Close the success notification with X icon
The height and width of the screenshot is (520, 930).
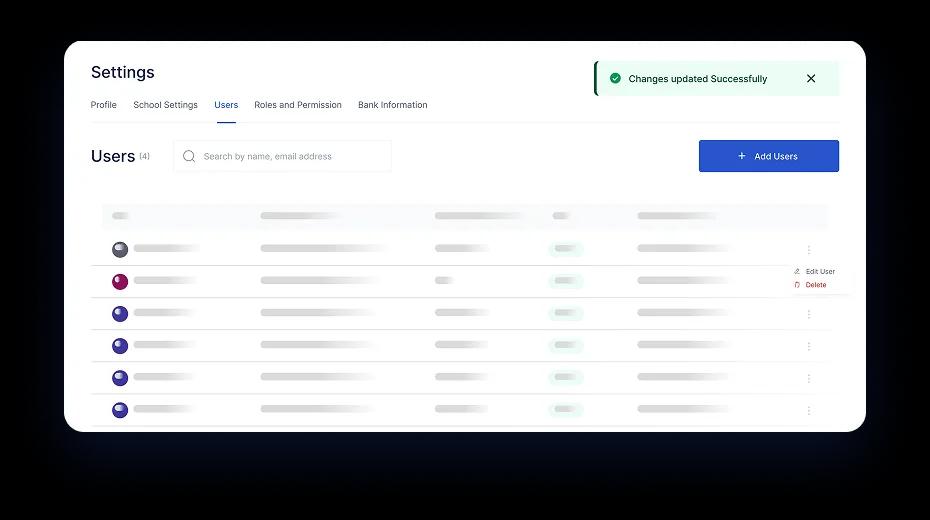tap(811, 79)
